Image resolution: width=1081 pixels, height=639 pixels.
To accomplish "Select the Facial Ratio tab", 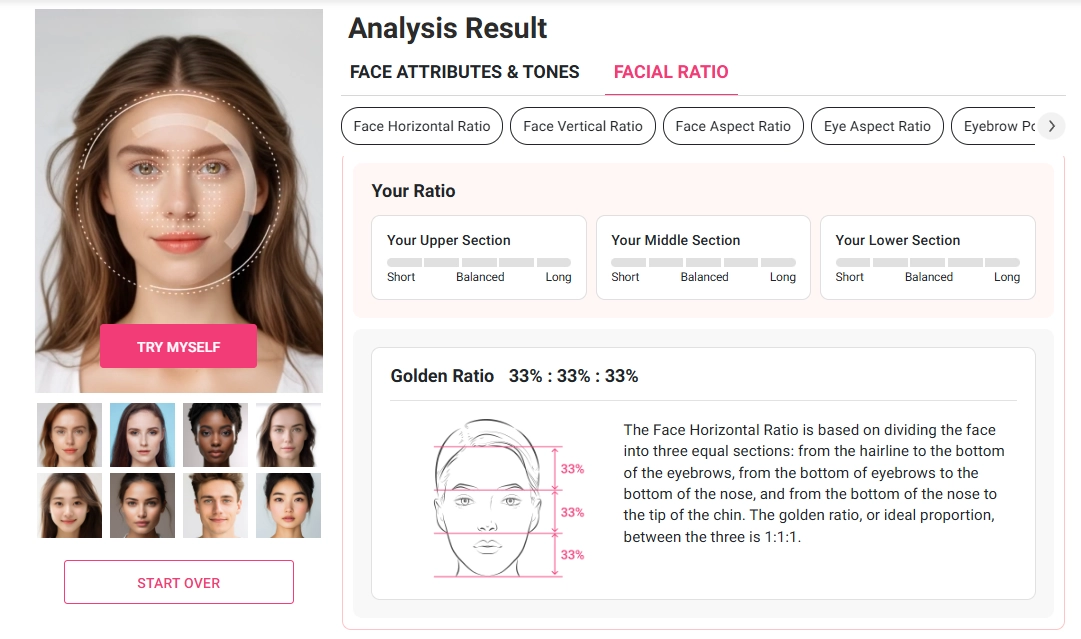I will click(671, 72).
